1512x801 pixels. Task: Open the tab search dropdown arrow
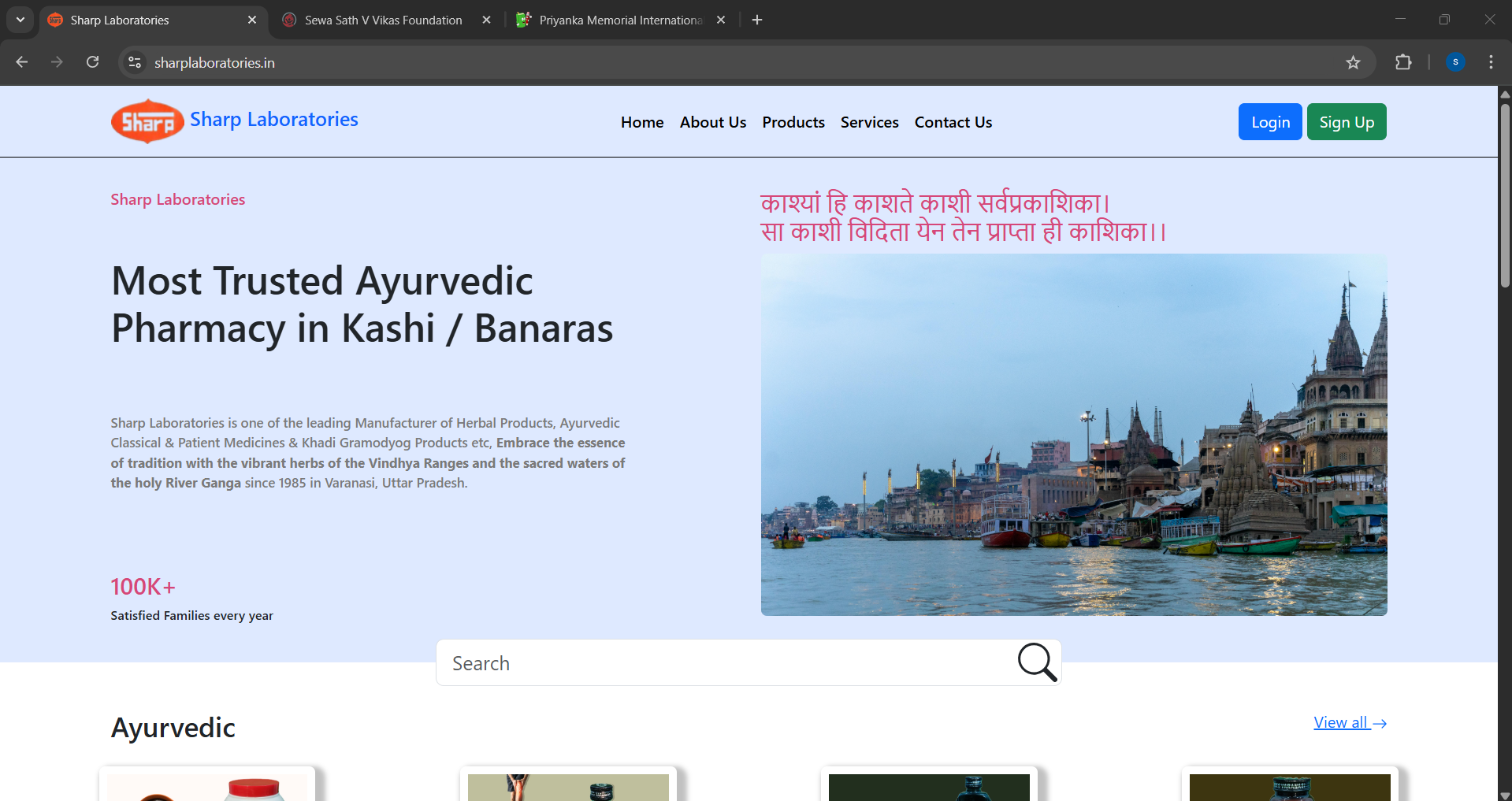click(x=20, y=20)
